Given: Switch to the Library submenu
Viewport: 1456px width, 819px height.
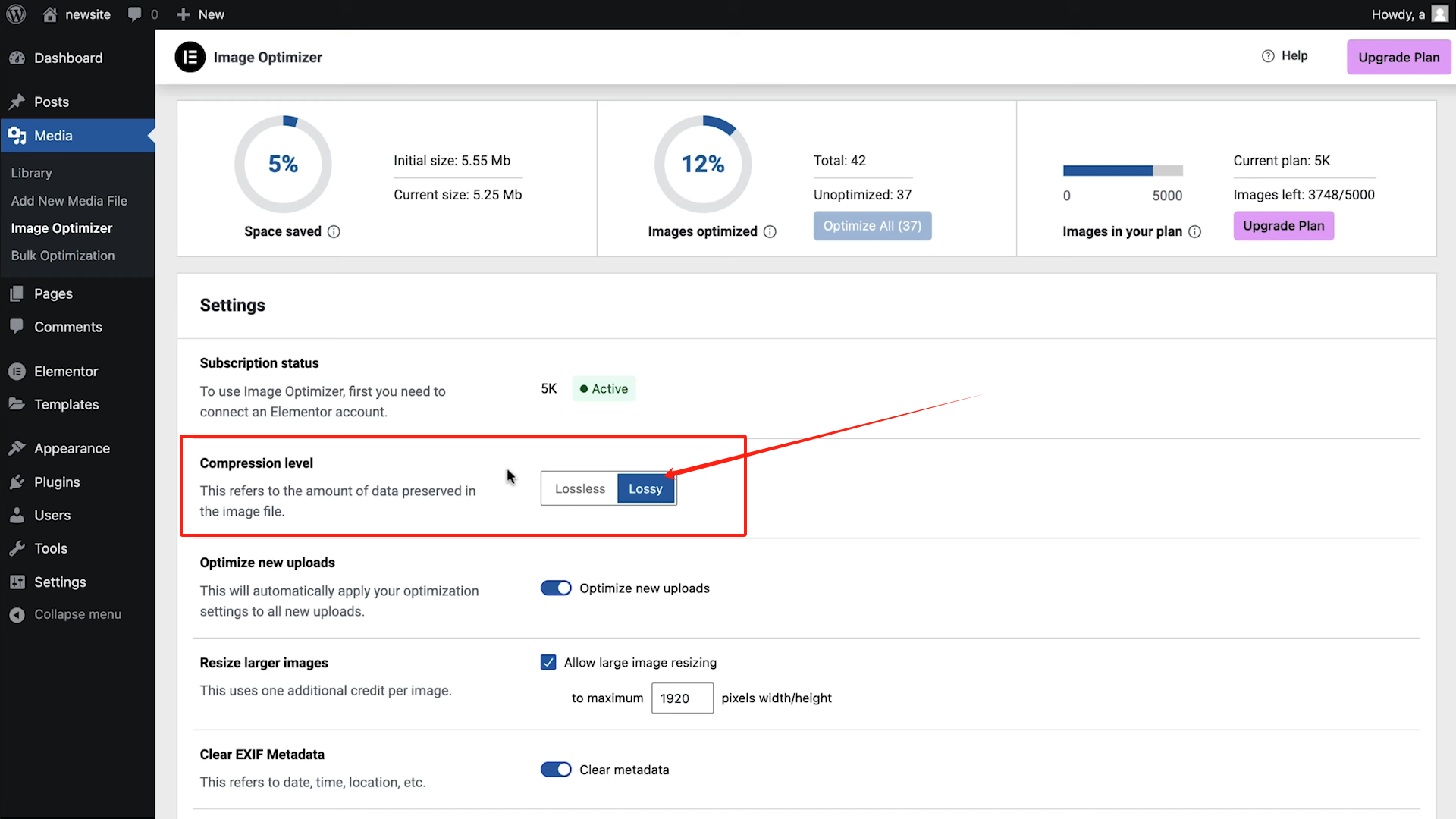Looking at the screenshot, I should coord(31,173).
